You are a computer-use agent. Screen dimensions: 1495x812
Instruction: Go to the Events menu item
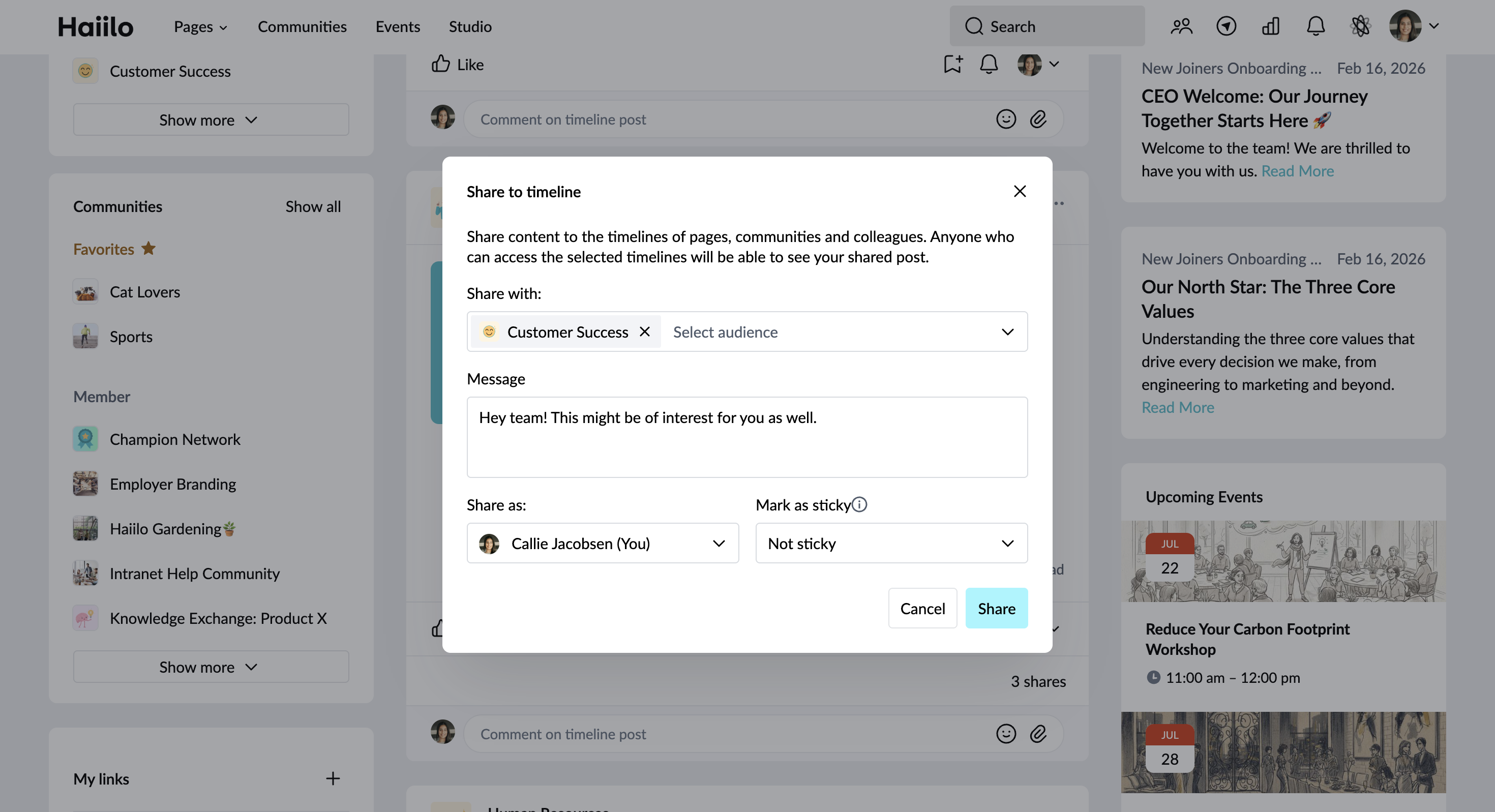pyautogui.click(x=398, y=27)
